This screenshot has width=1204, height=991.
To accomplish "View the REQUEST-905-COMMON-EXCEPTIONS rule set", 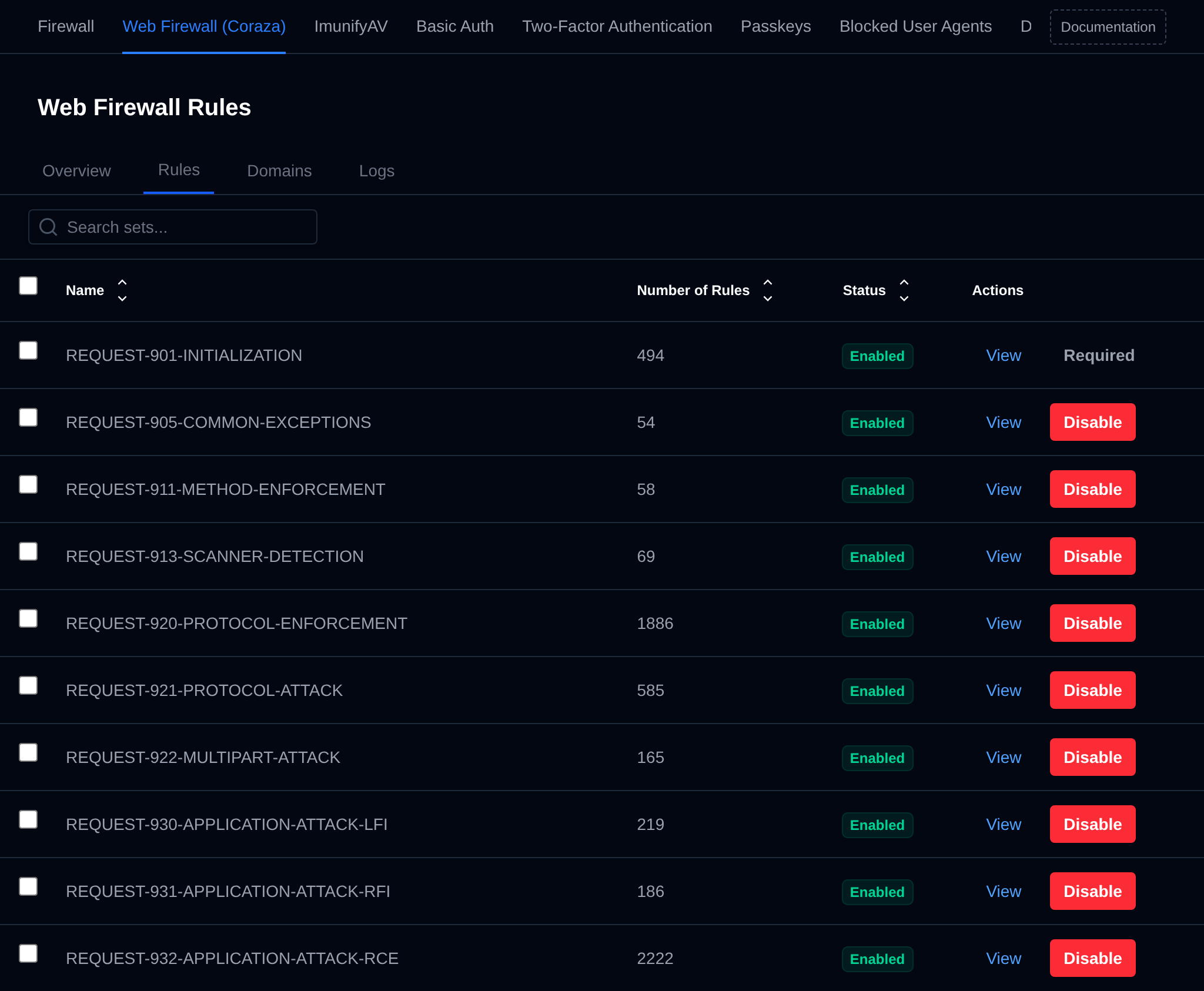I will 1004,423.
